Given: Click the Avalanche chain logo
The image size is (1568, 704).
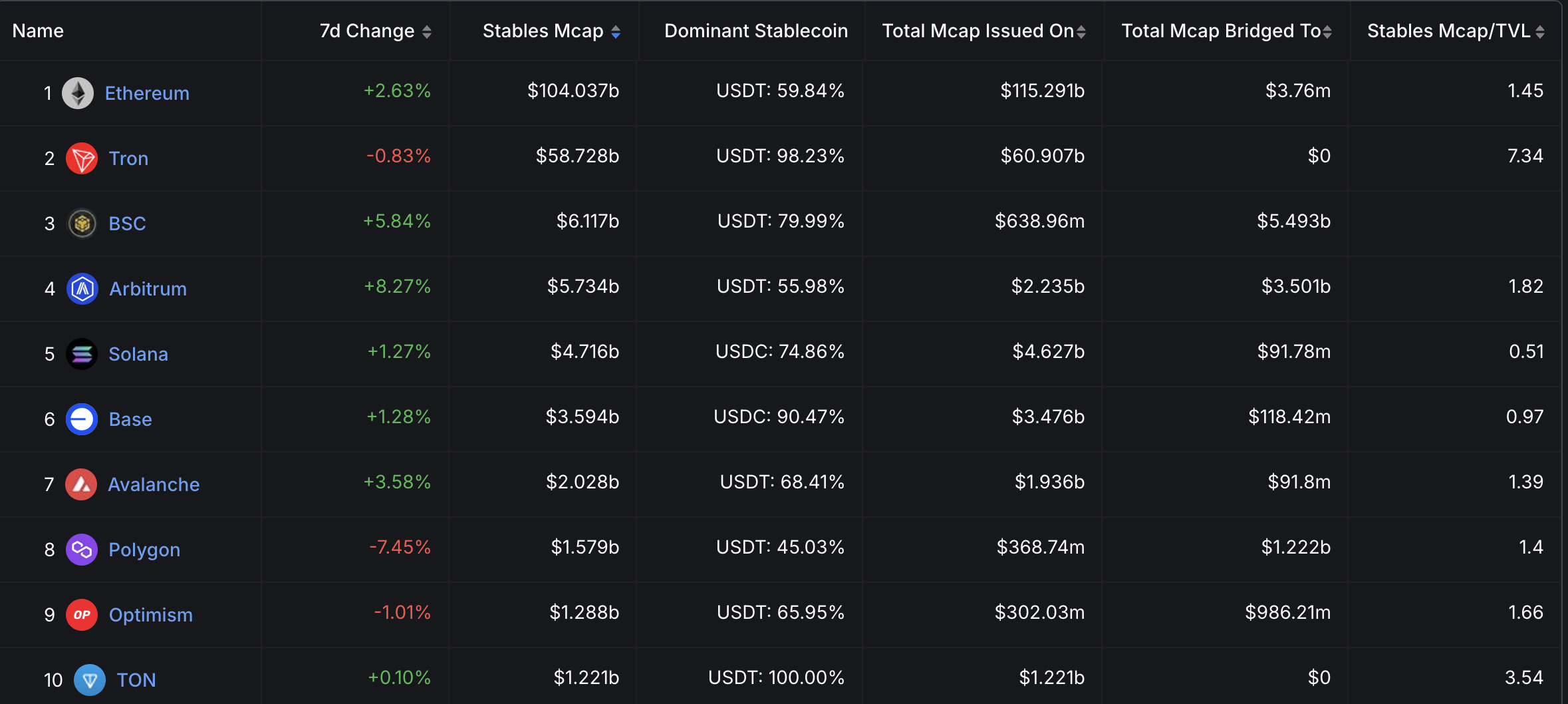Looking at the screenshot, I should 80,484.
